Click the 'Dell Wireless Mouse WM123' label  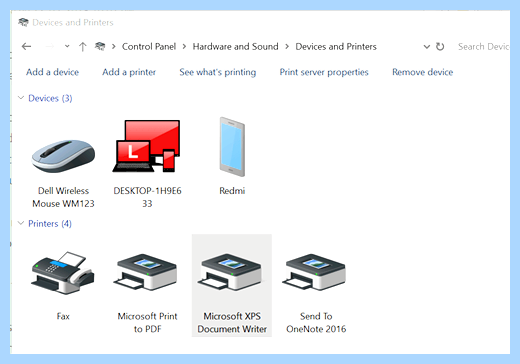coord(63,197)
